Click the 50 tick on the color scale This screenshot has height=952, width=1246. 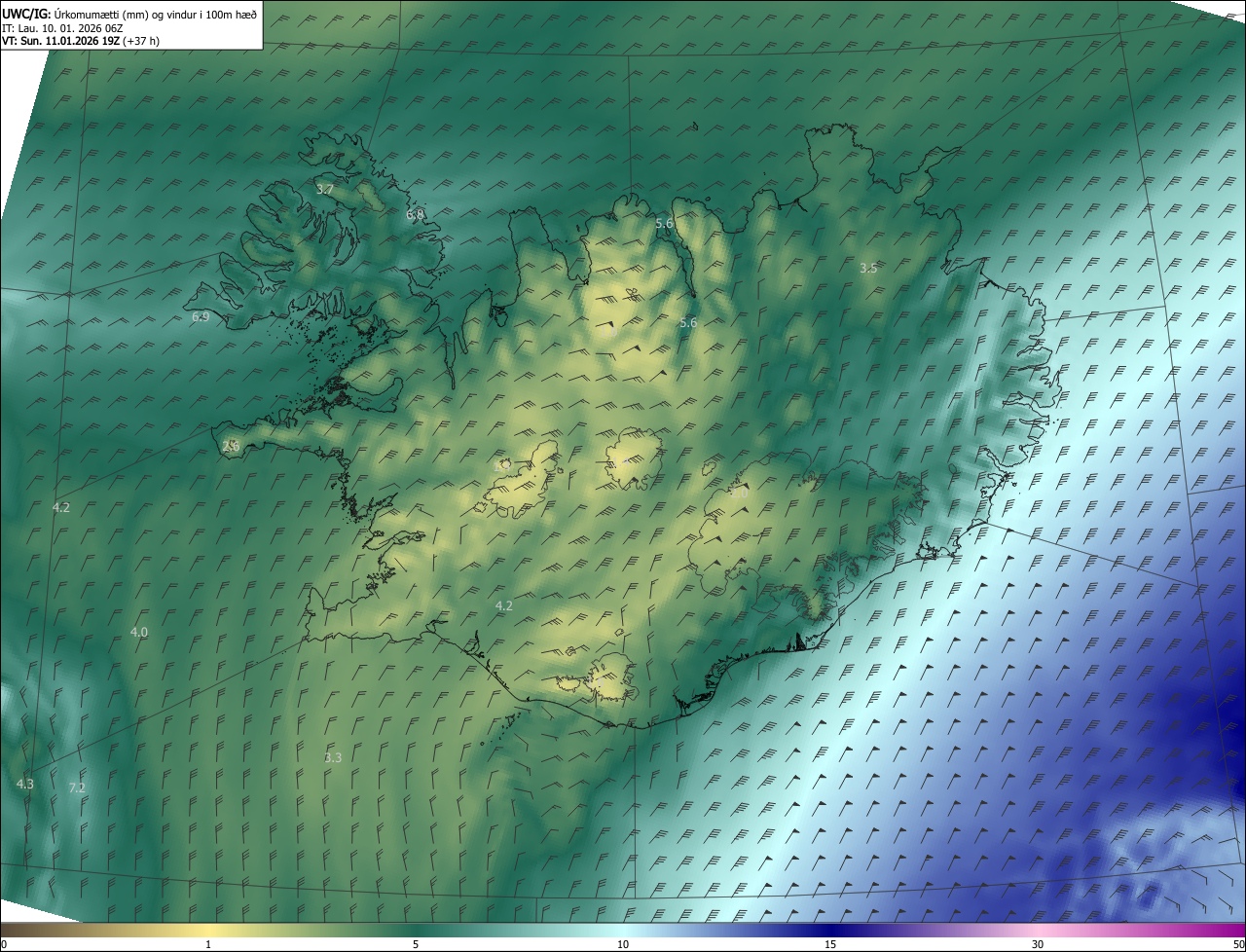coord(1238,944)
